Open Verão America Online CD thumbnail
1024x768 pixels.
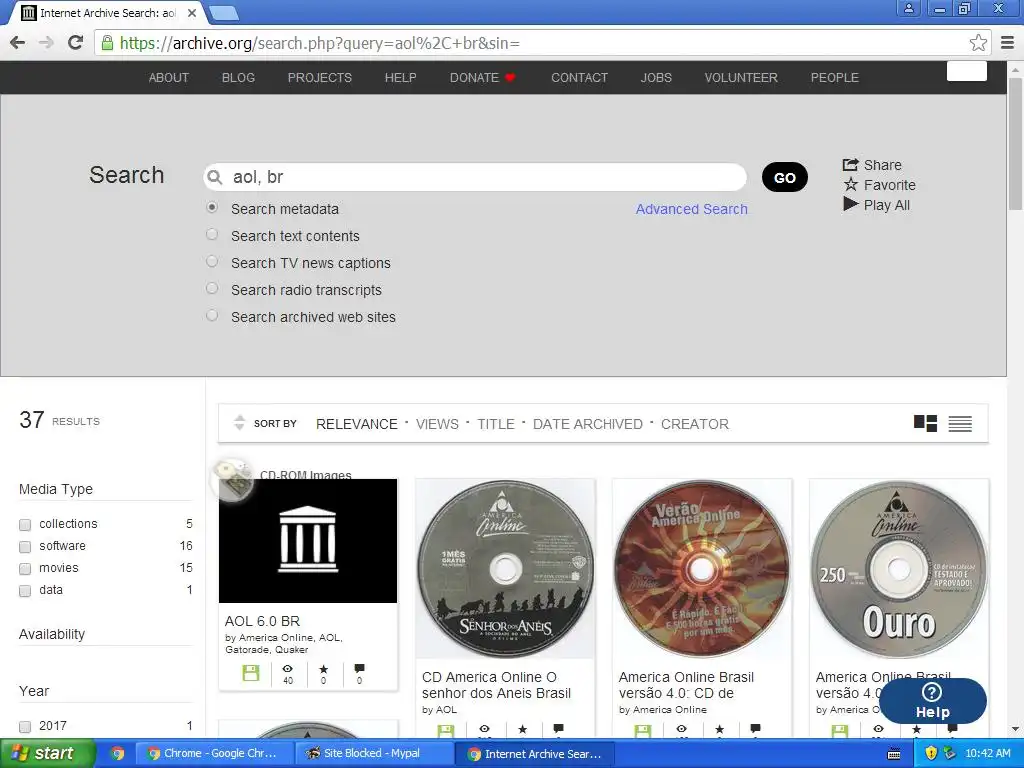click(x=702, y=568)
